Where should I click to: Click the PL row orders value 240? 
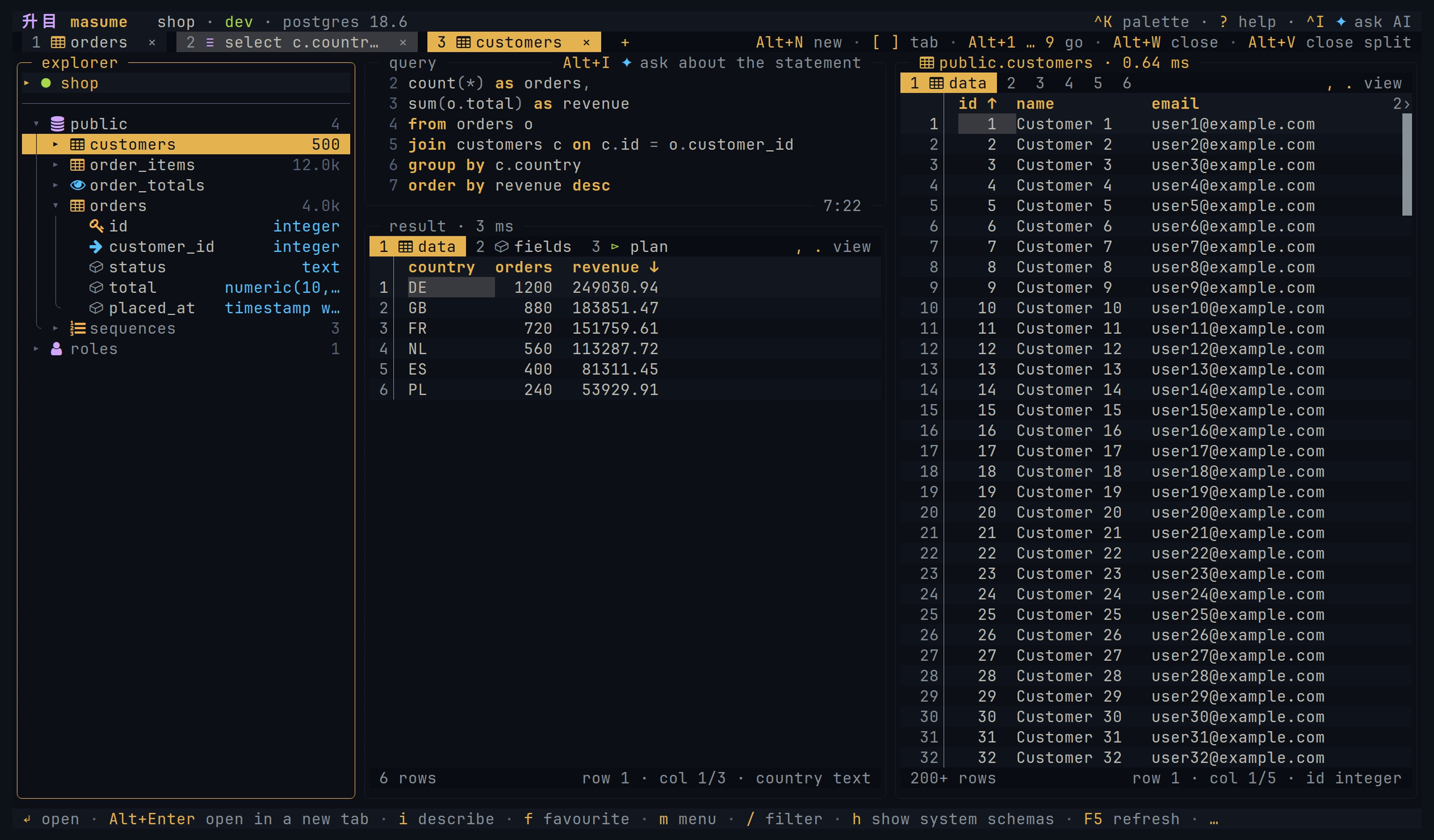(538, 390)
